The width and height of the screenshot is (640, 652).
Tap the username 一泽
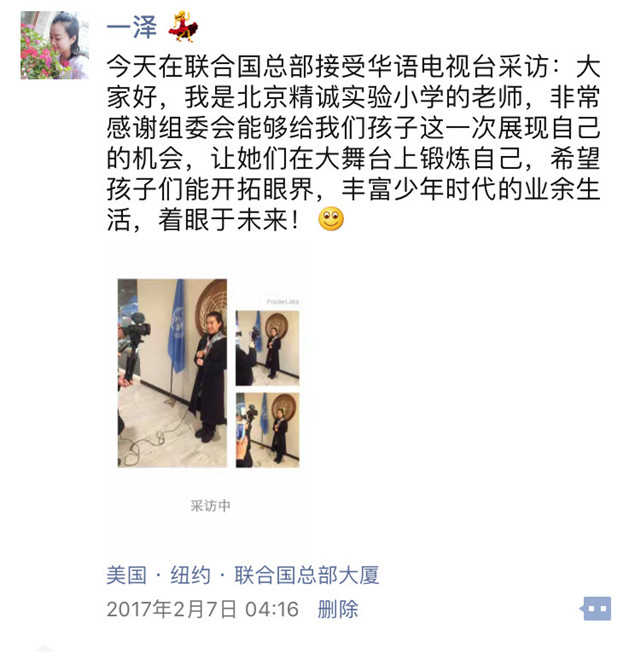point(132,28)
